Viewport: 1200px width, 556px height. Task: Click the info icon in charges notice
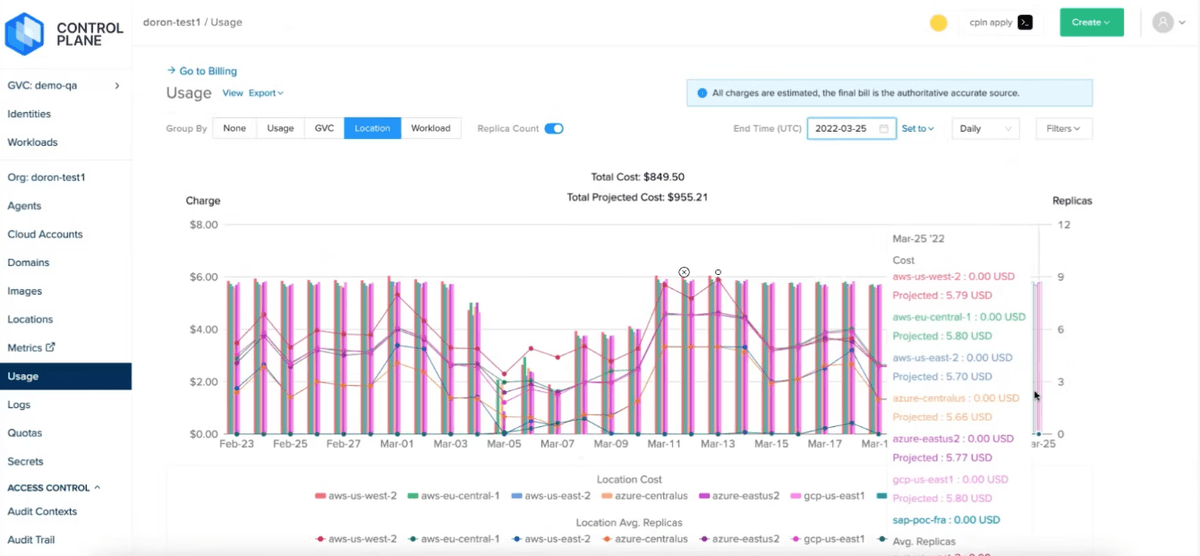coord(702,93)
